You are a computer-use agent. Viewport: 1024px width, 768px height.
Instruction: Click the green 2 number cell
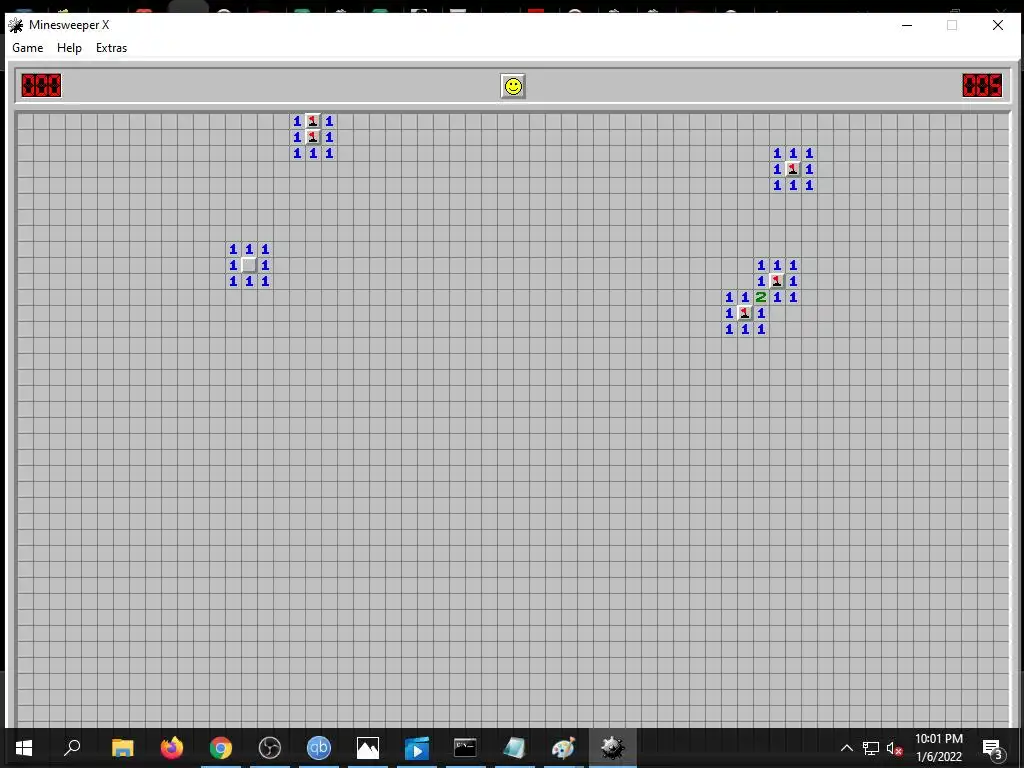[x=761, y=297]
